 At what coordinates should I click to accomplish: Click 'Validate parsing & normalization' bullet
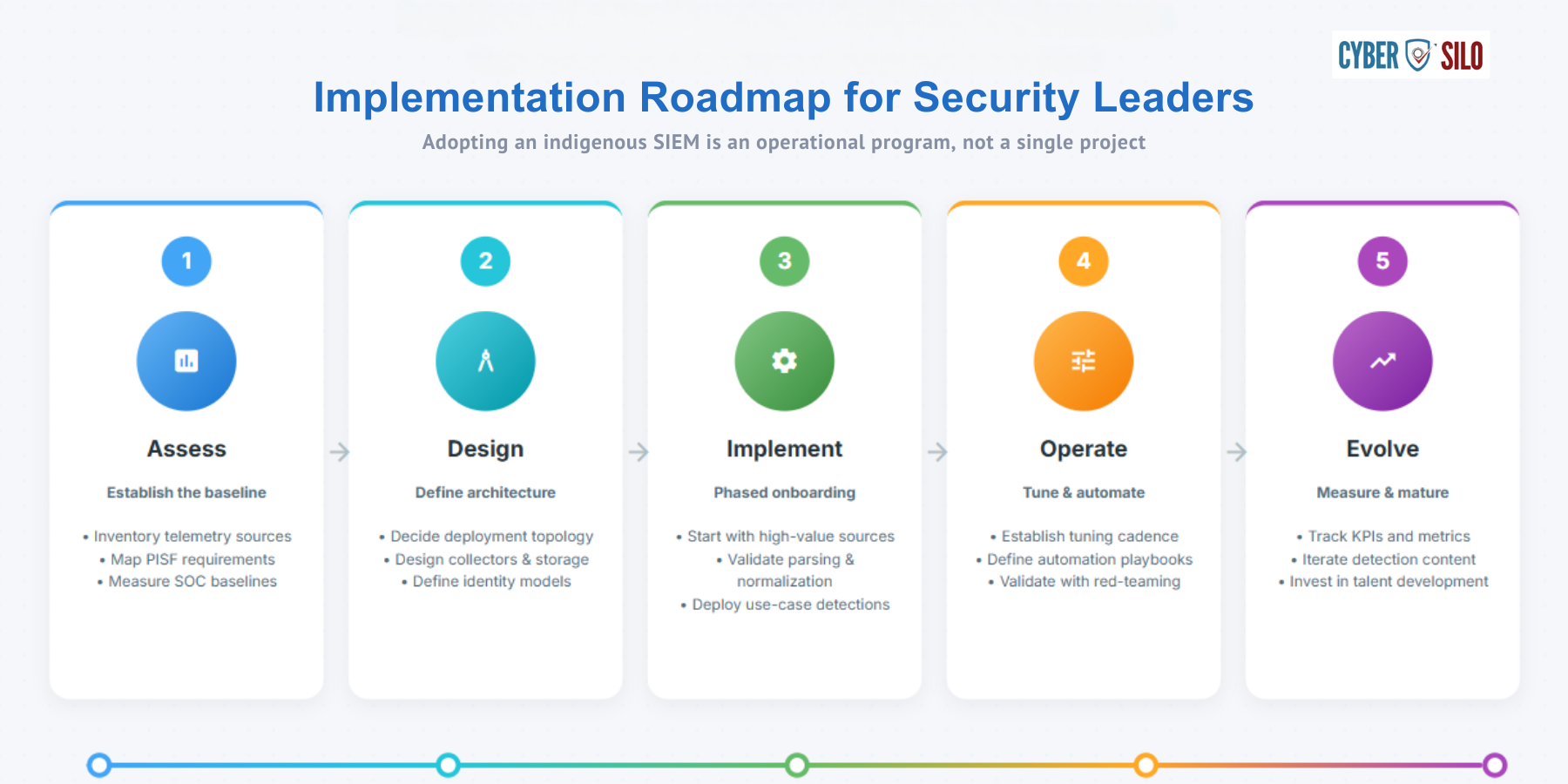[x=784, y=571]
